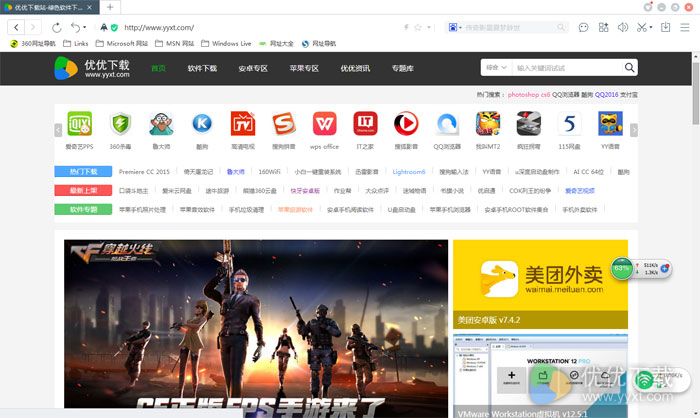Reload the page with the refresh icon

(56, 28)
